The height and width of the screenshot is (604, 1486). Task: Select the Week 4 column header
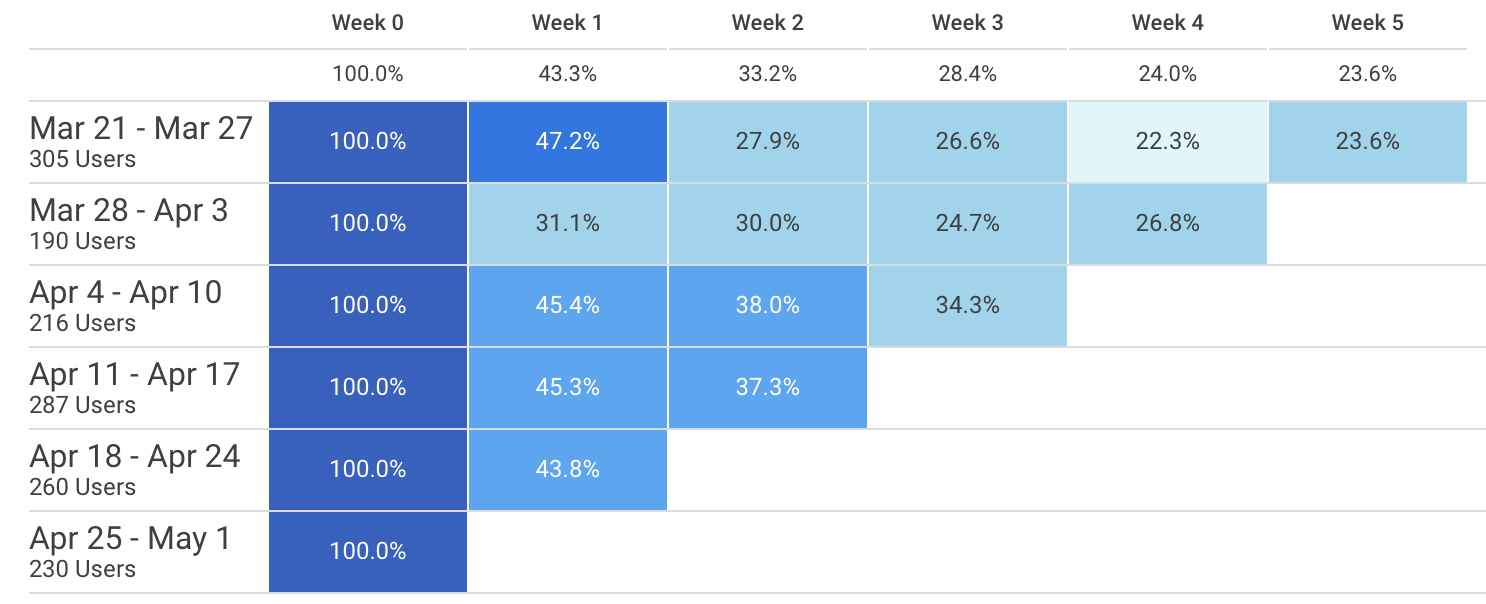(1167, 23)
